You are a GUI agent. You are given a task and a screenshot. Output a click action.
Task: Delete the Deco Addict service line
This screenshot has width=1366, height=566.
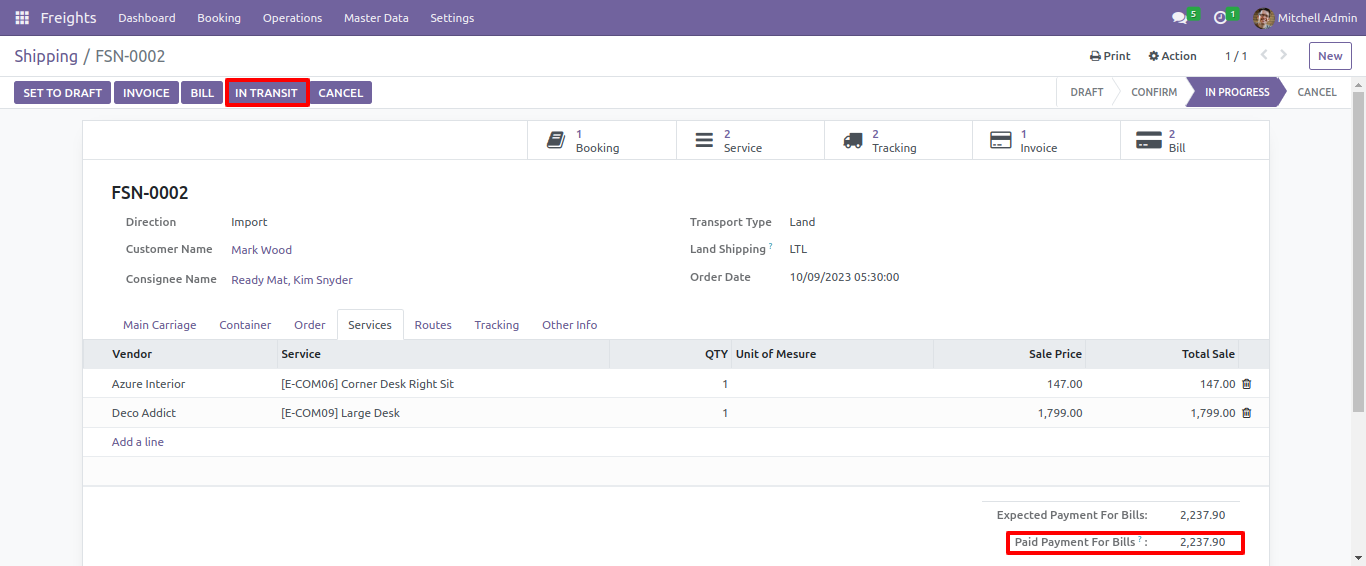click(x=1246, y=413)
